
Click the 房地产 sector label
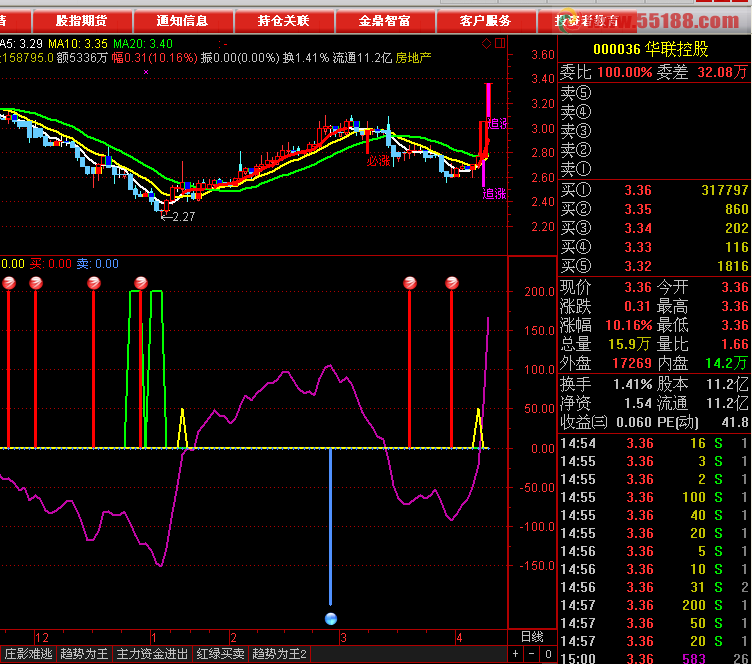(413, 58)
